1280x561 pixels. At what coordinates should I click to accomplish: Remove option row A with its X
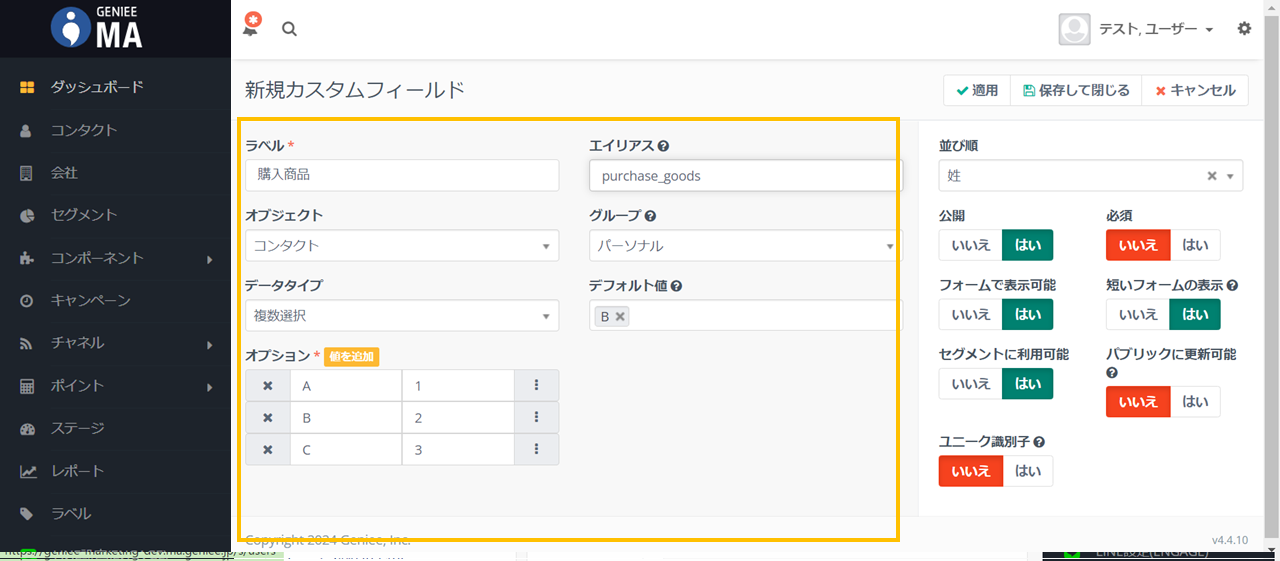pos(268,386)
